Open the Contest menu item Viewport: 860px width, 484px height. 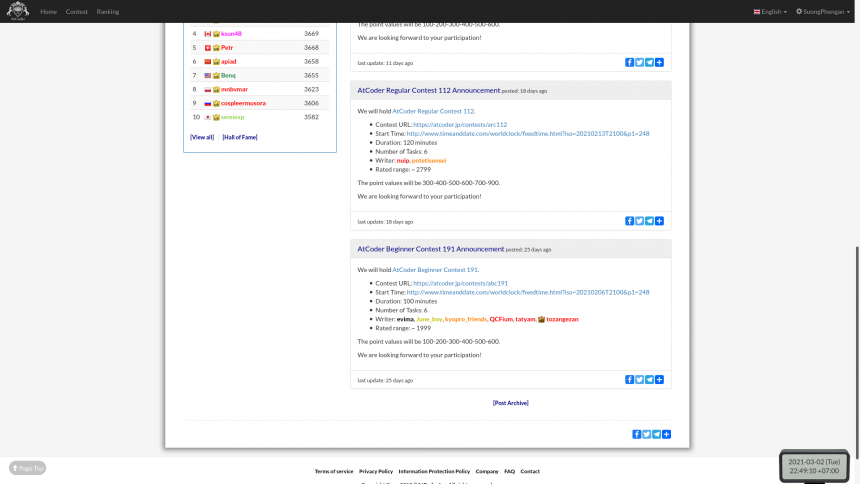click(x=76, y=12)
